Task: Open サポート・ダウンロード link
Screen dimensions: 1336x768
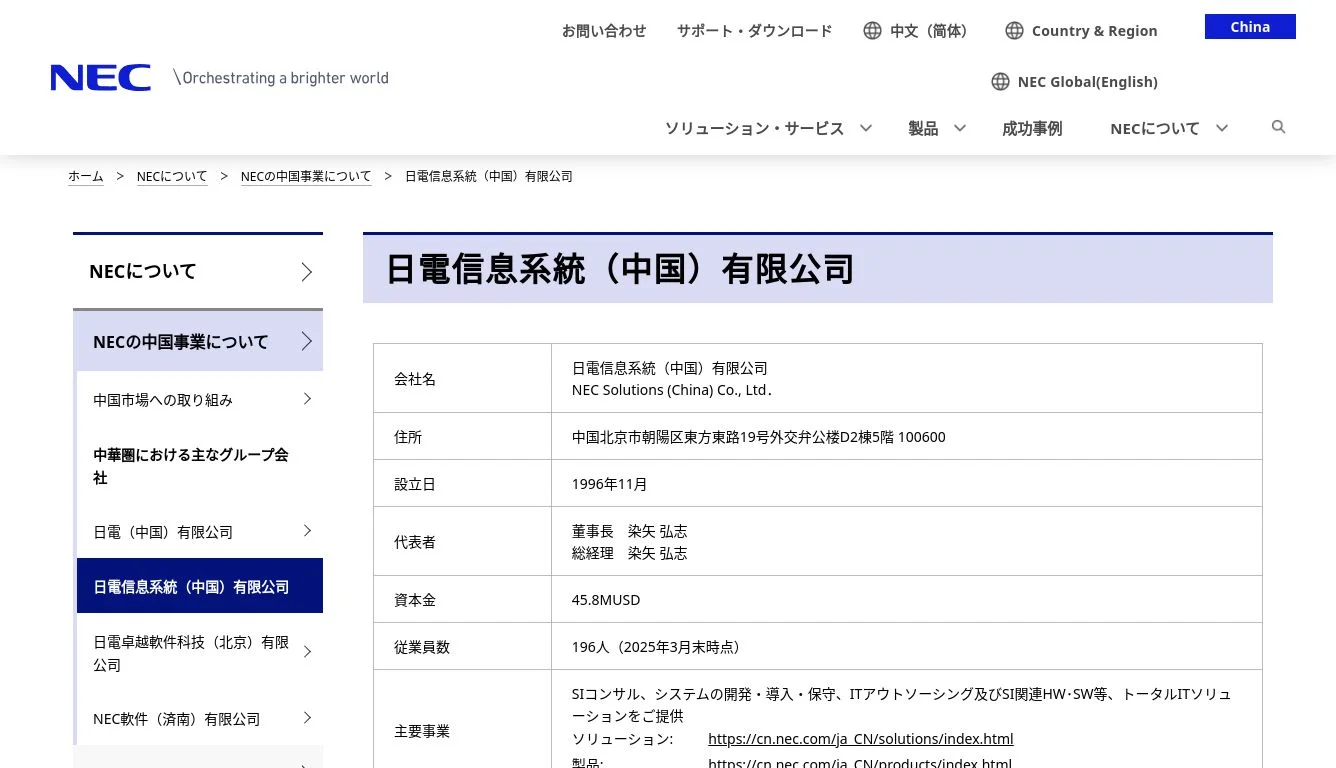Action: (x=754, y=31)
